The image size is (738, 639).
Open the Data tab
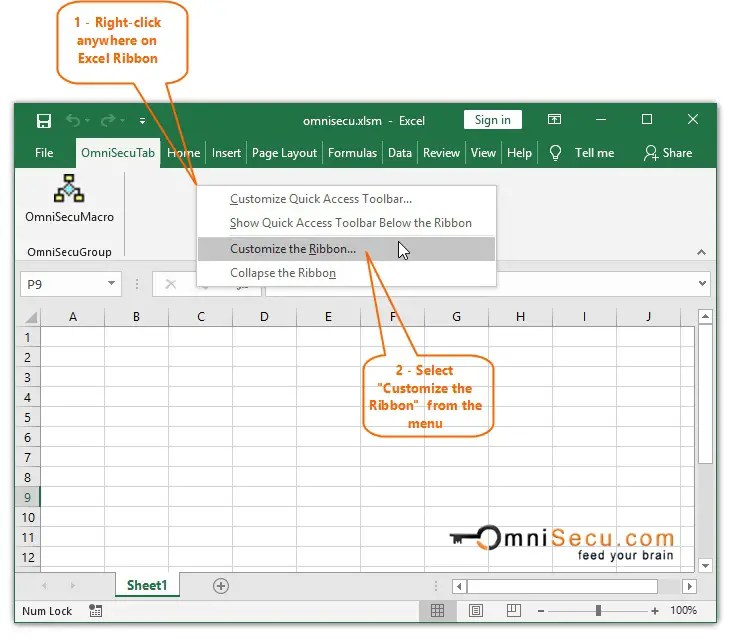tap(400, 153)
